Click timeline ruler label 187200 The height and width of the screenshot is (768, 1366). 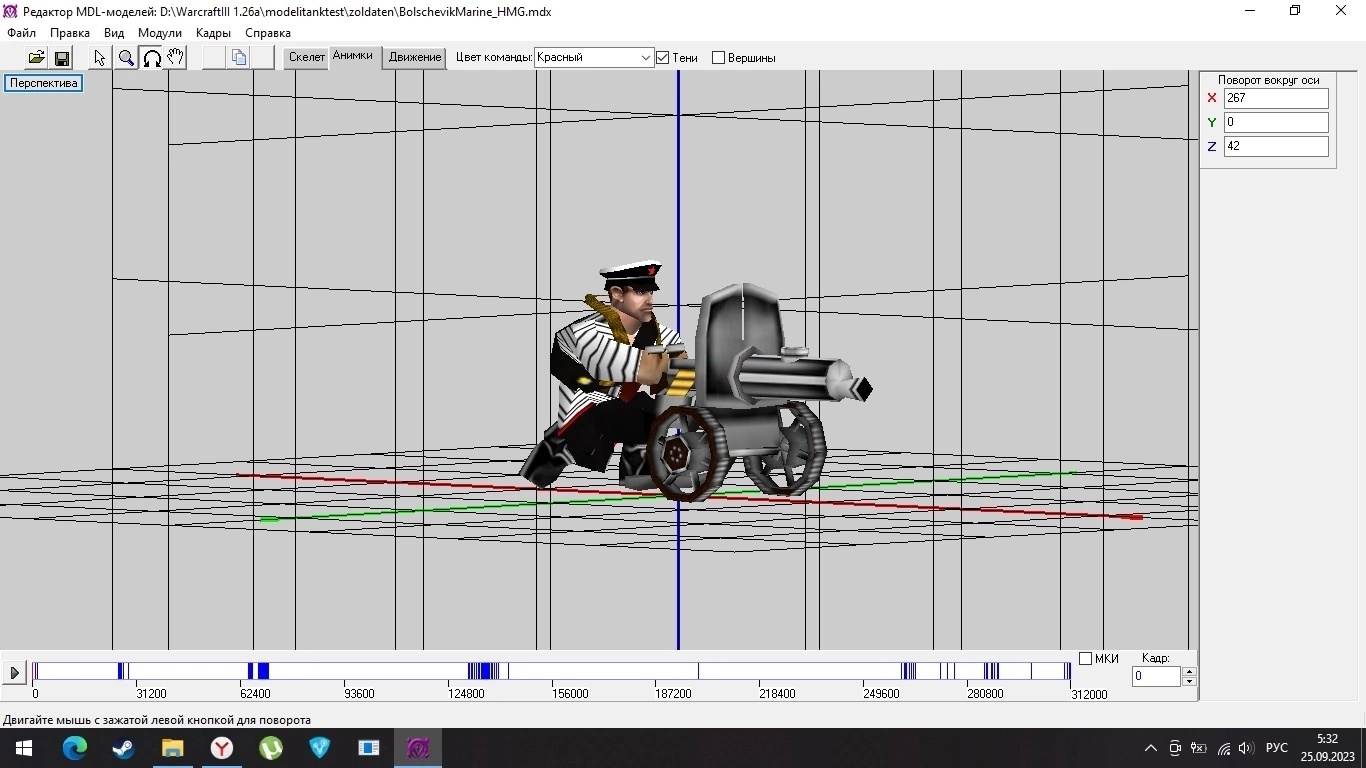(x=673, y=694)
